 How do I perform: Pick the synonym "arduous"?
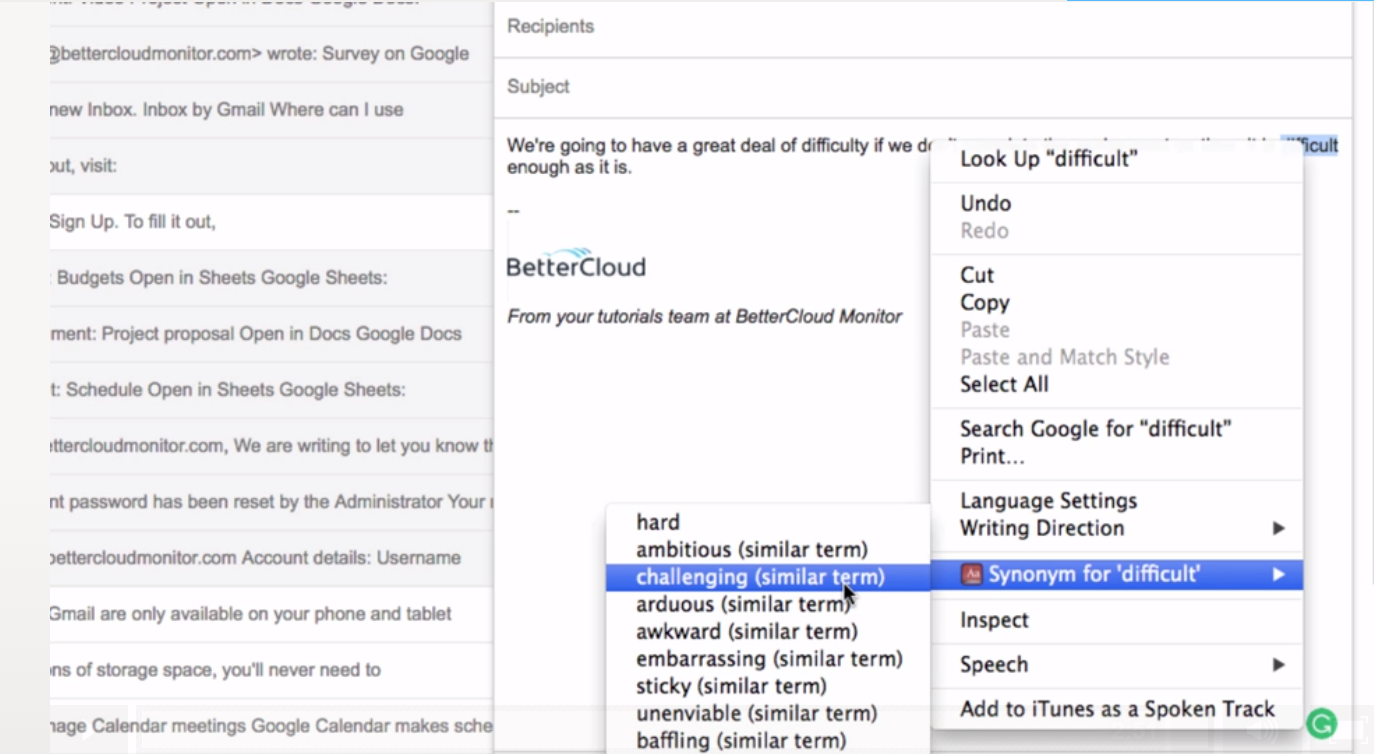point(768,604)
